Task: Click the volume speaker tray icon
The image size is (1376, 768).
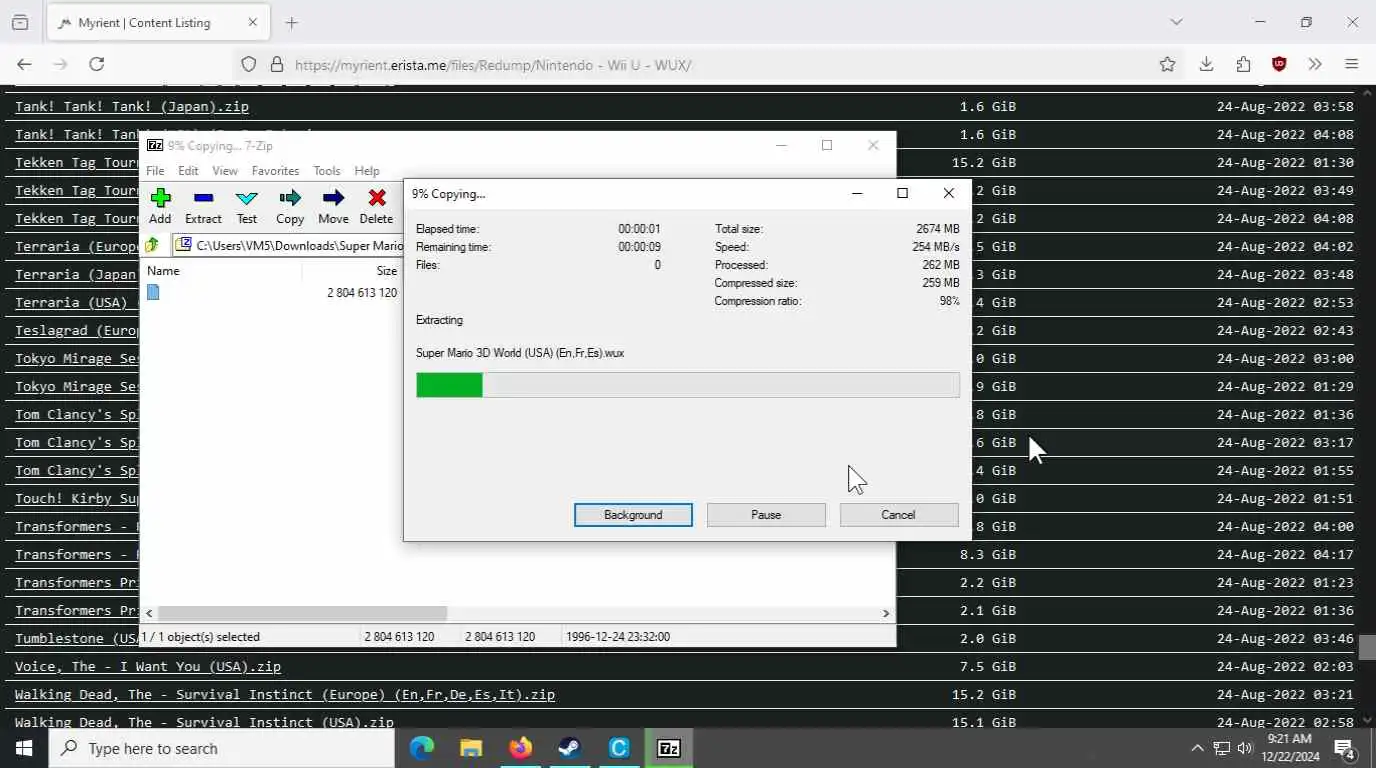Action: pos(1245,748)
